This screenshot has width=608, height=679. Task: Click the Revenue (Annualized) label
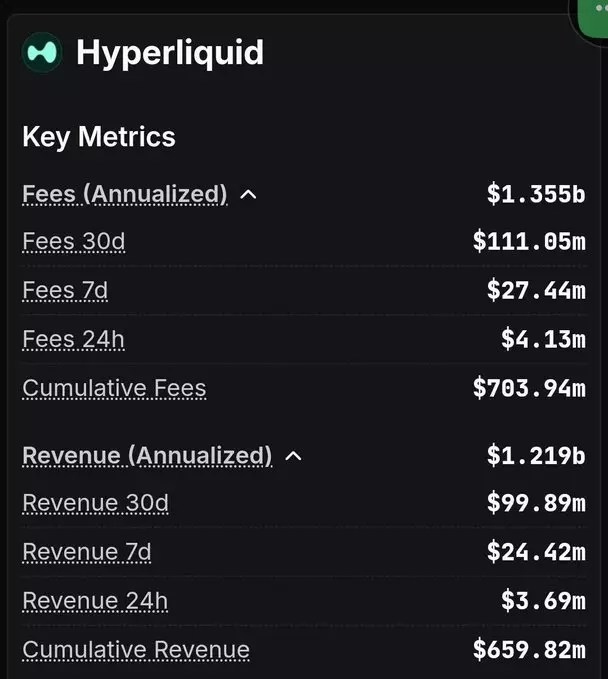pos(147,456)
